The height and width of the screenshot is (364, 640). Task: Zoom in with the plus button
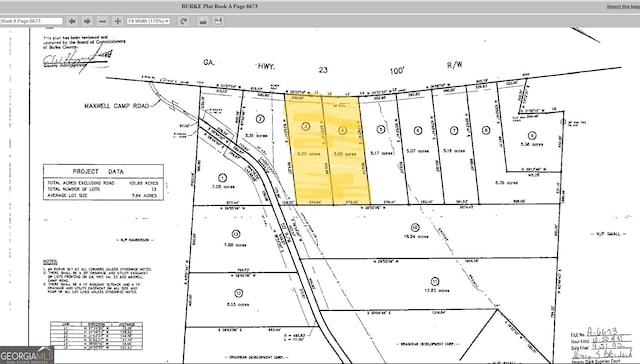click(118, 21)
